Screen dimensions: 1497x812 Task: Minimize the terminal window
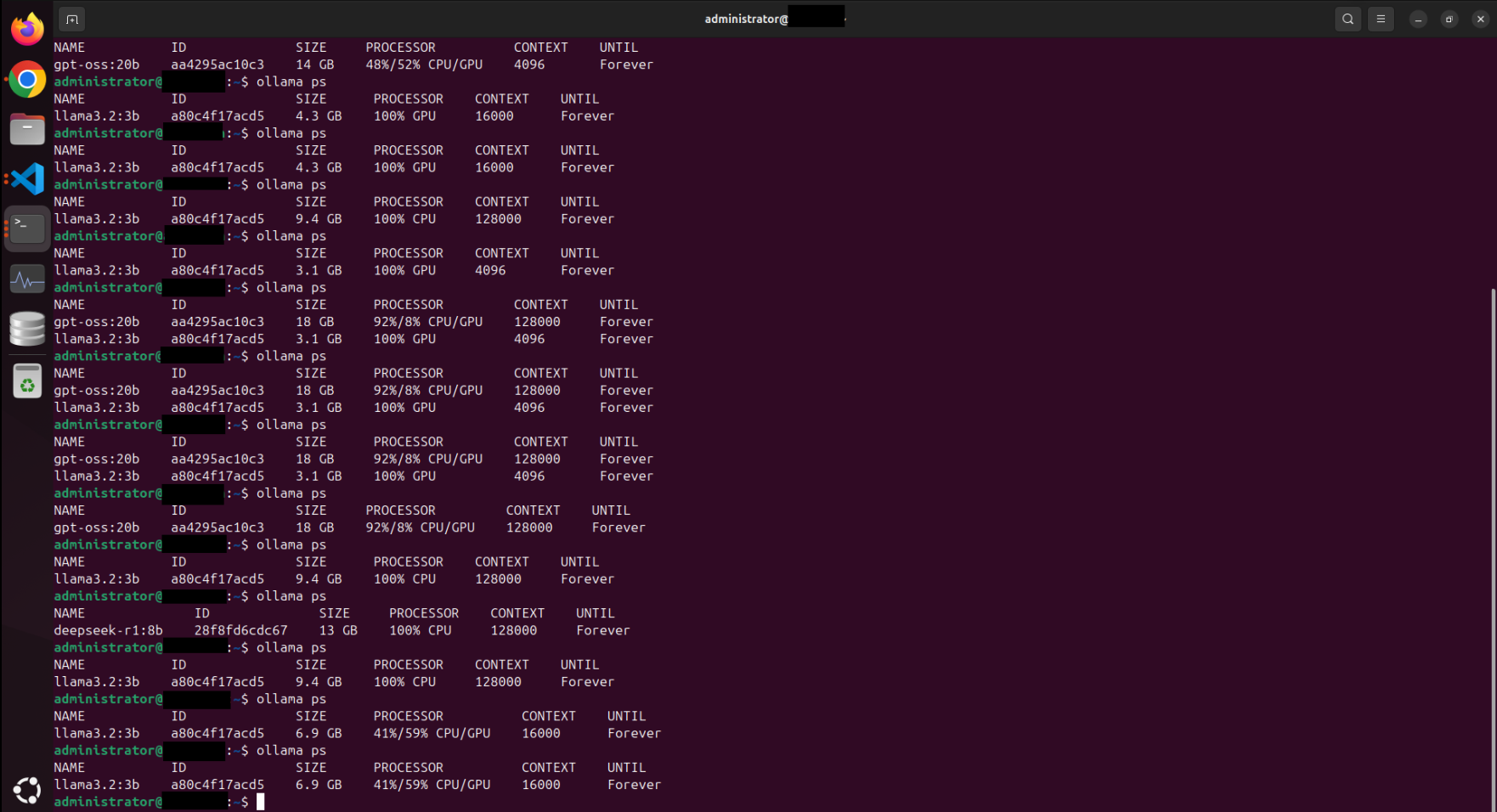[x=1418, y=19]
